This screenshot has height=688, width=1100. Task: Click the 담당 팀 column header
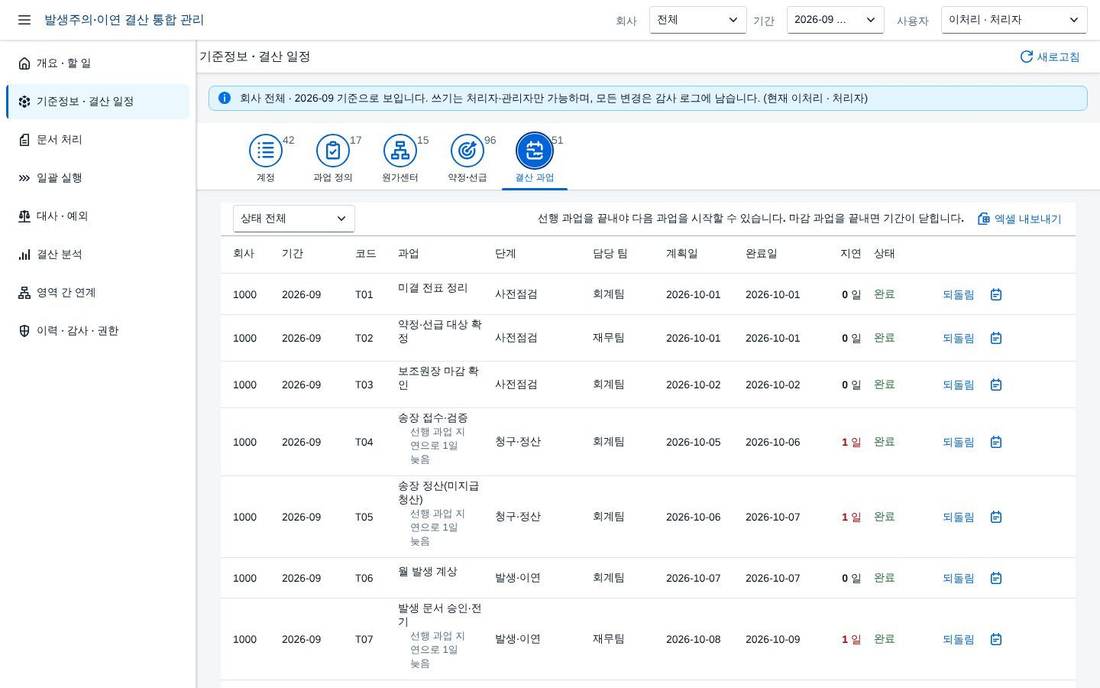point(610,254)
